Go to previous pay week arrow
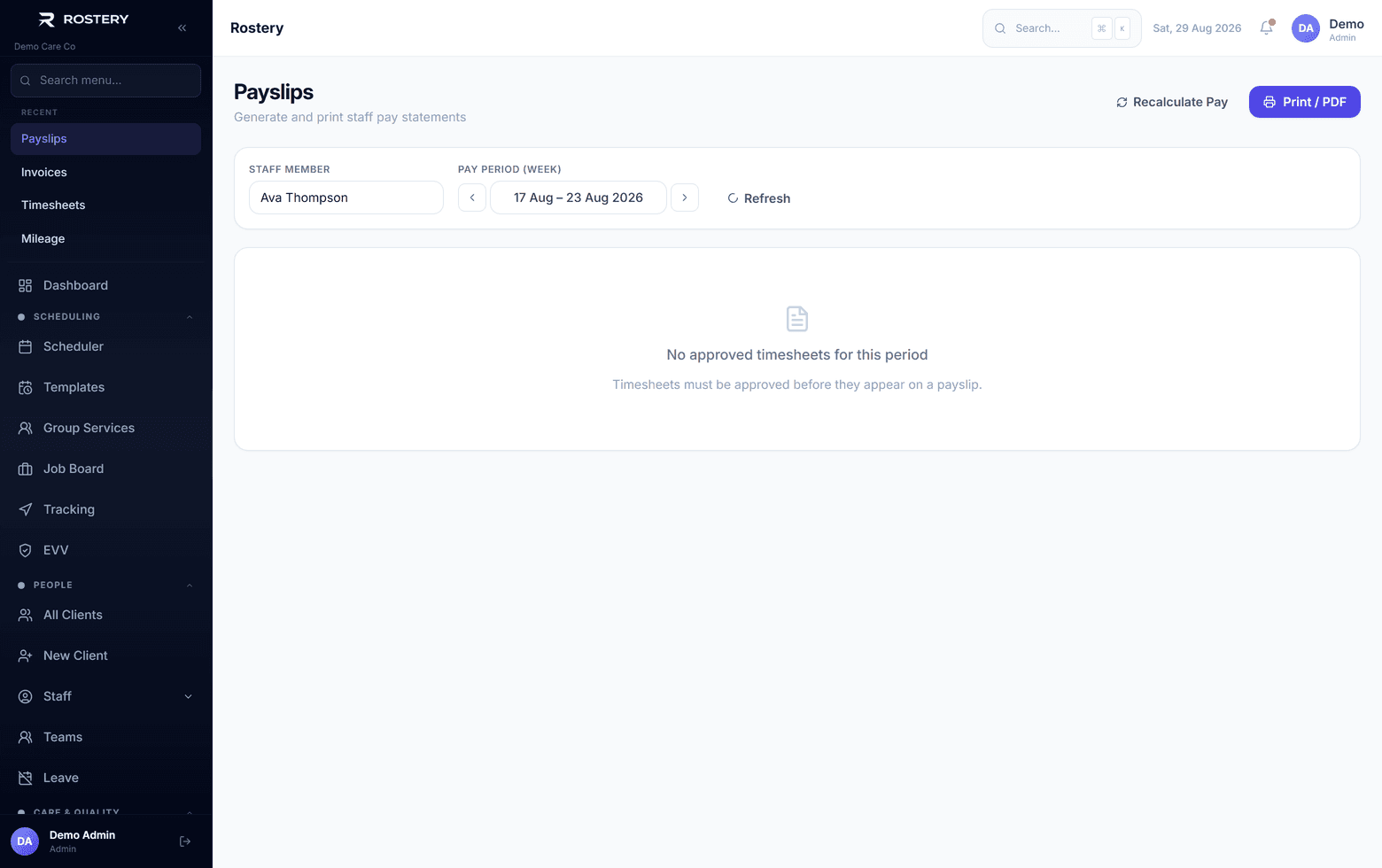Viewport: 1382px width, 868px height. point(472,198)
